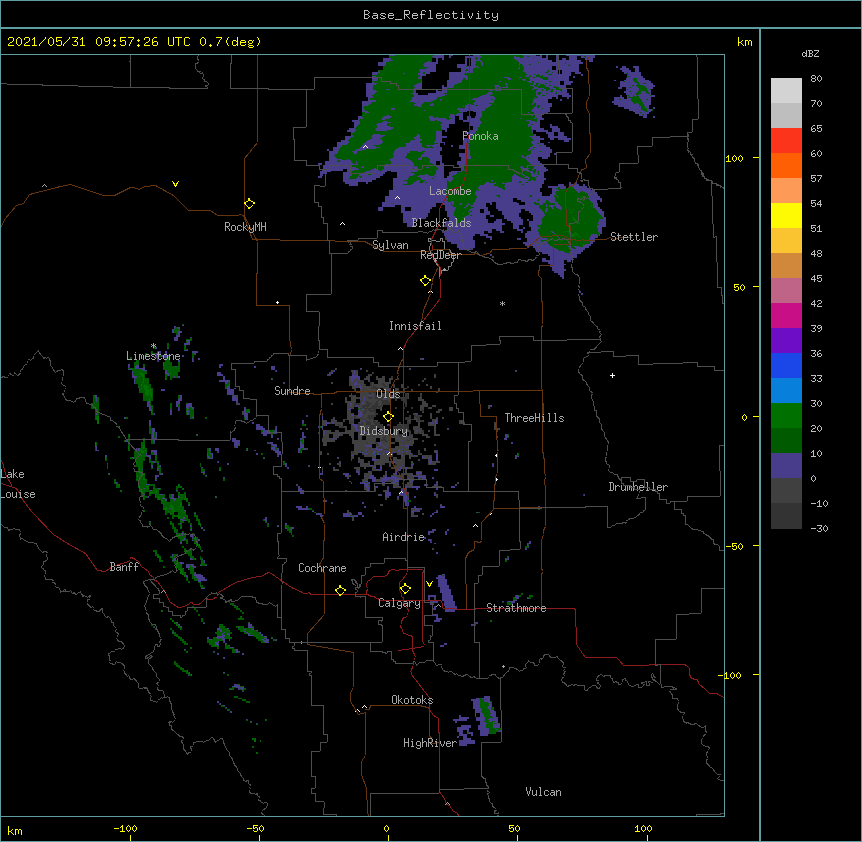The width and height of the screenshot is (862, 842).
Task: Click the yellow diamond marker south of Cochrane
Action: click(x=340, y=590)
